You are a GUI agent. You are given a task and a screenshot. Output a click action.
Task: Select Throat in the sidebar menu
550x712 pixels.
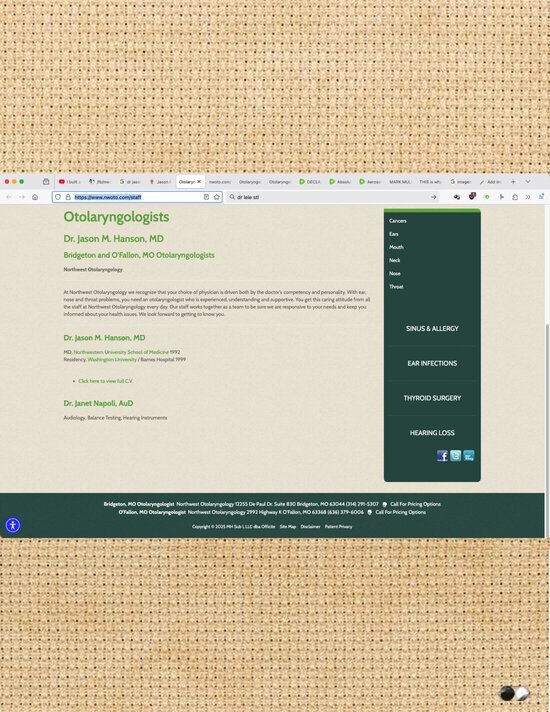tap(396, 287)
